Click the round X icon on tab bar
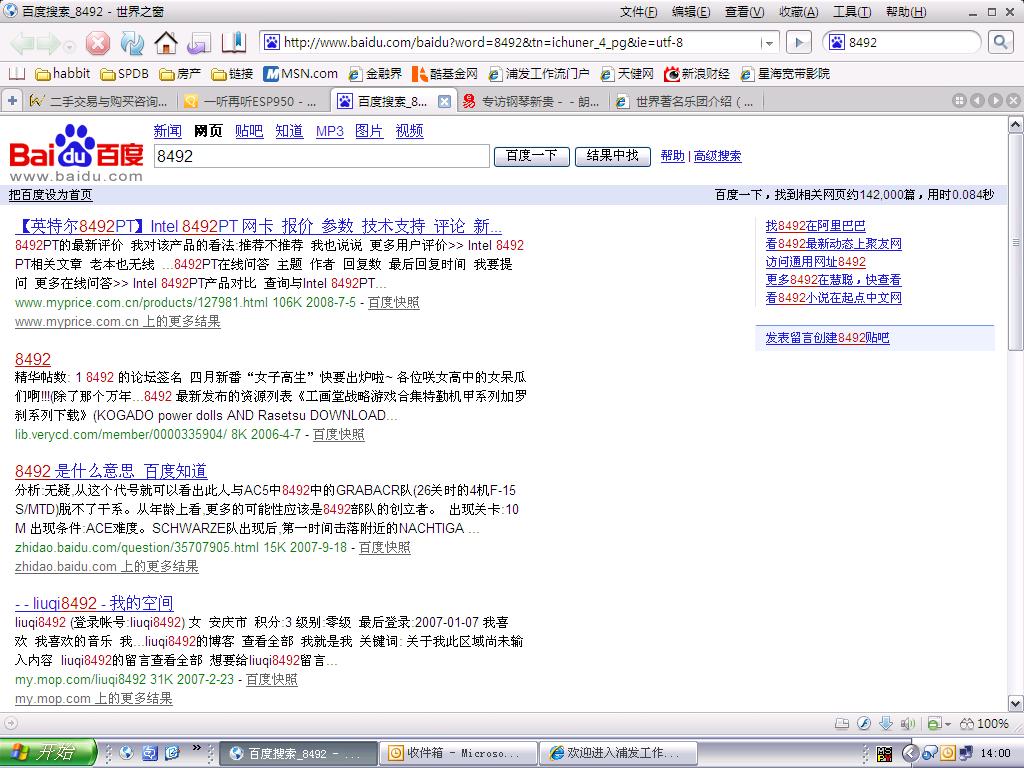The image size is (1024, 768). tap(1013, 101)
